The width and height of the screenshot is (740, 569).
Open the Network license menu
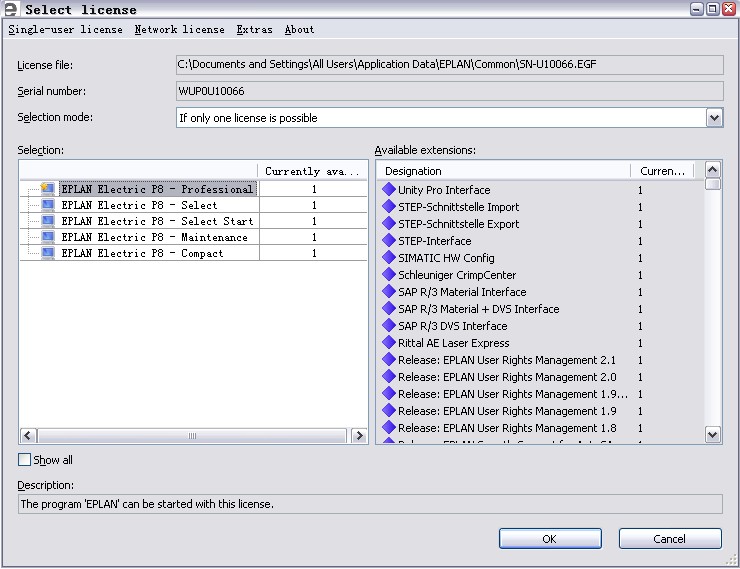[x=179, y=30]
